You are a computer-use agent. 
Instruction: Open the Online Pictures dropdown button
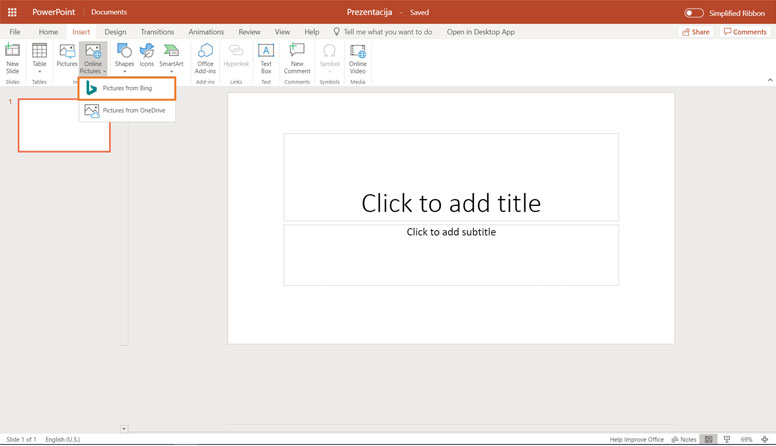[x=93, y=58]
